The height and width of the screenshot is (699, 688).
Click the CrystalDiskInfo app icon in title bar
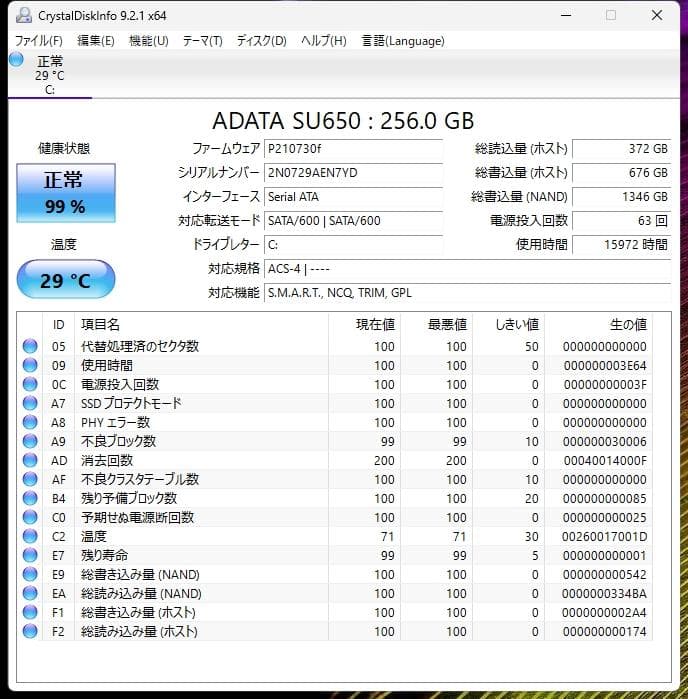click(x=24, y=16)
